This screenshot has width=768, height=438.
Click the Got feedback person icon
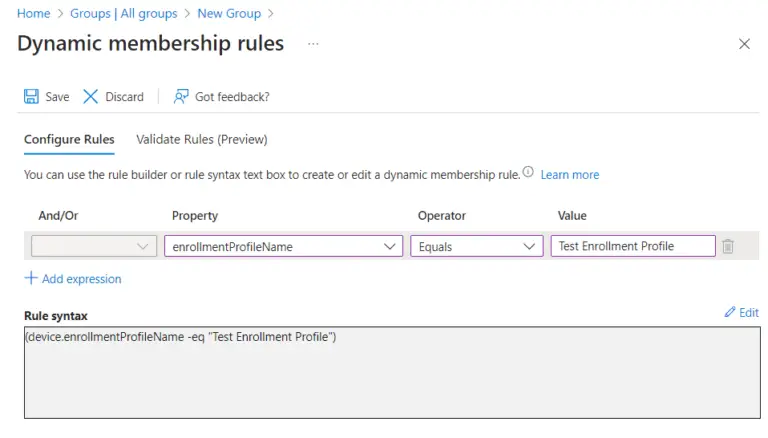click(181, 97)
